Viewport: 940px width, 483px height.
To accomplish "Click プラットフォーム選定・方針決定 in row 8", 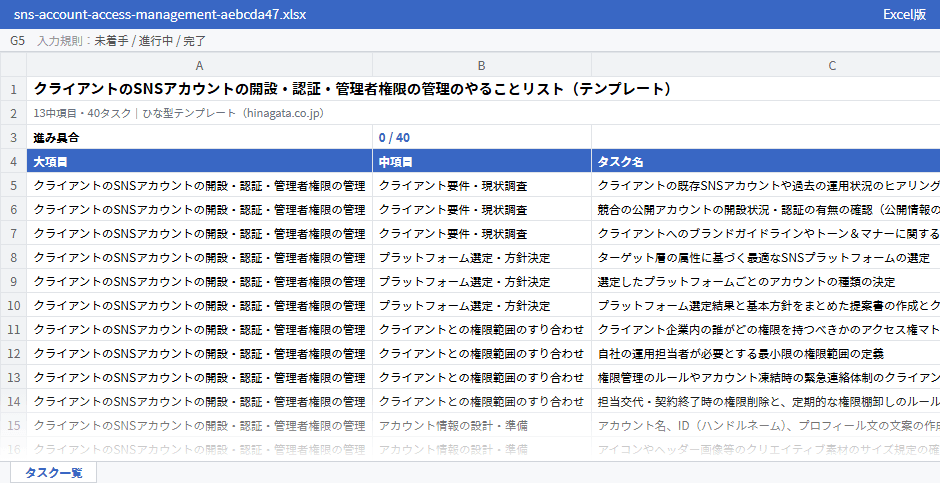I will [481, 257].
